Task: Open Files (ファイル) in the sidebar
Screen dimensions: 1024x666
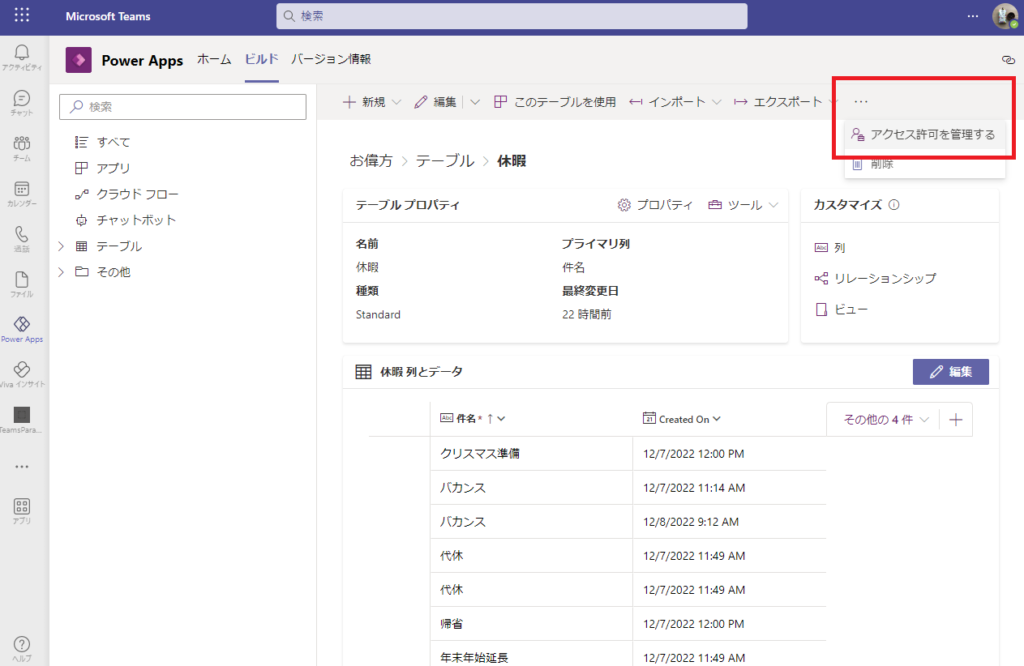Action: click(x=22, y=285)
